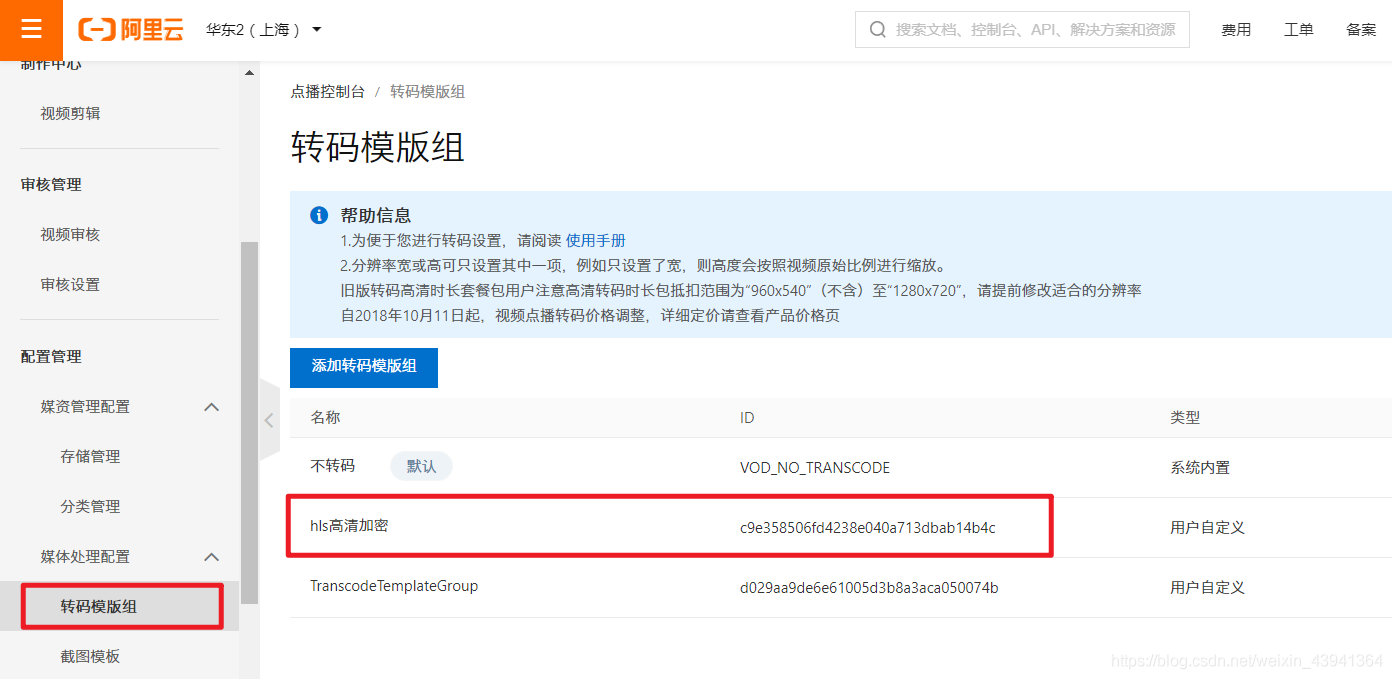Click the 添加转码模版组 button
Screen dimensions: 1392x679
363,367
